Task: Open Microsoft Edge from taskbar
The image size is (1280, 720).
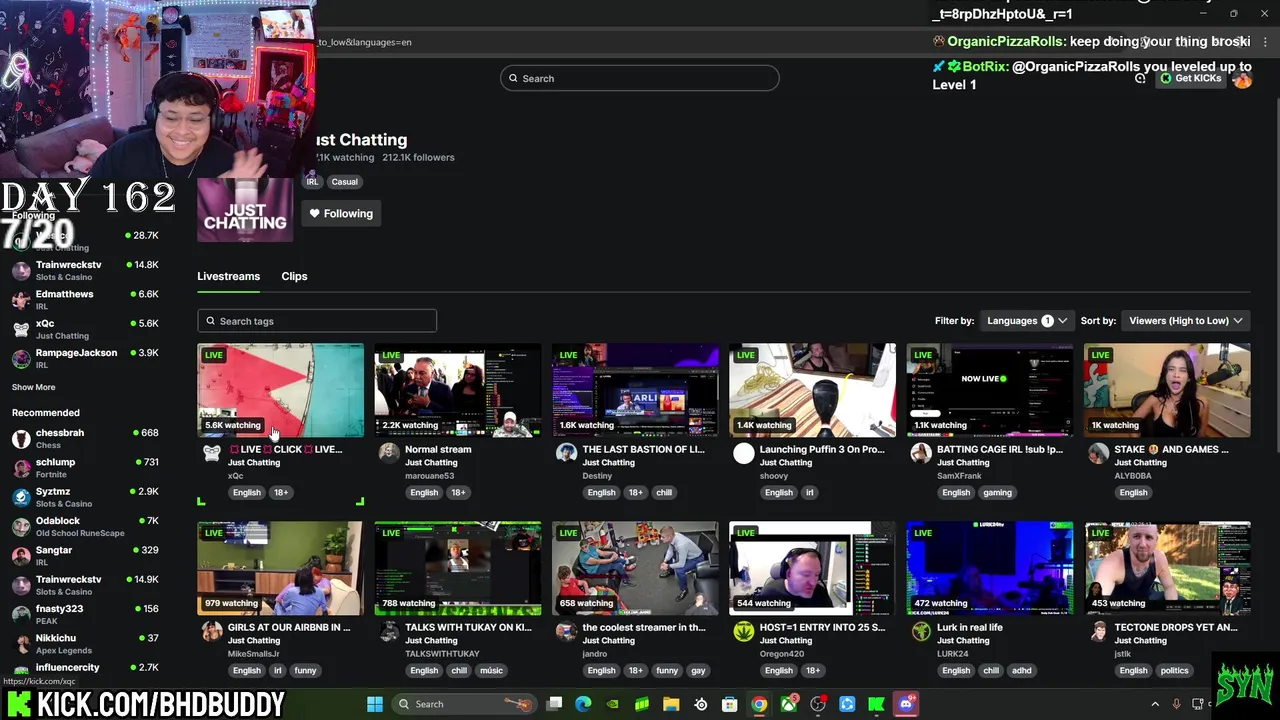Action: pyautogui.click(x=583, y=704)
